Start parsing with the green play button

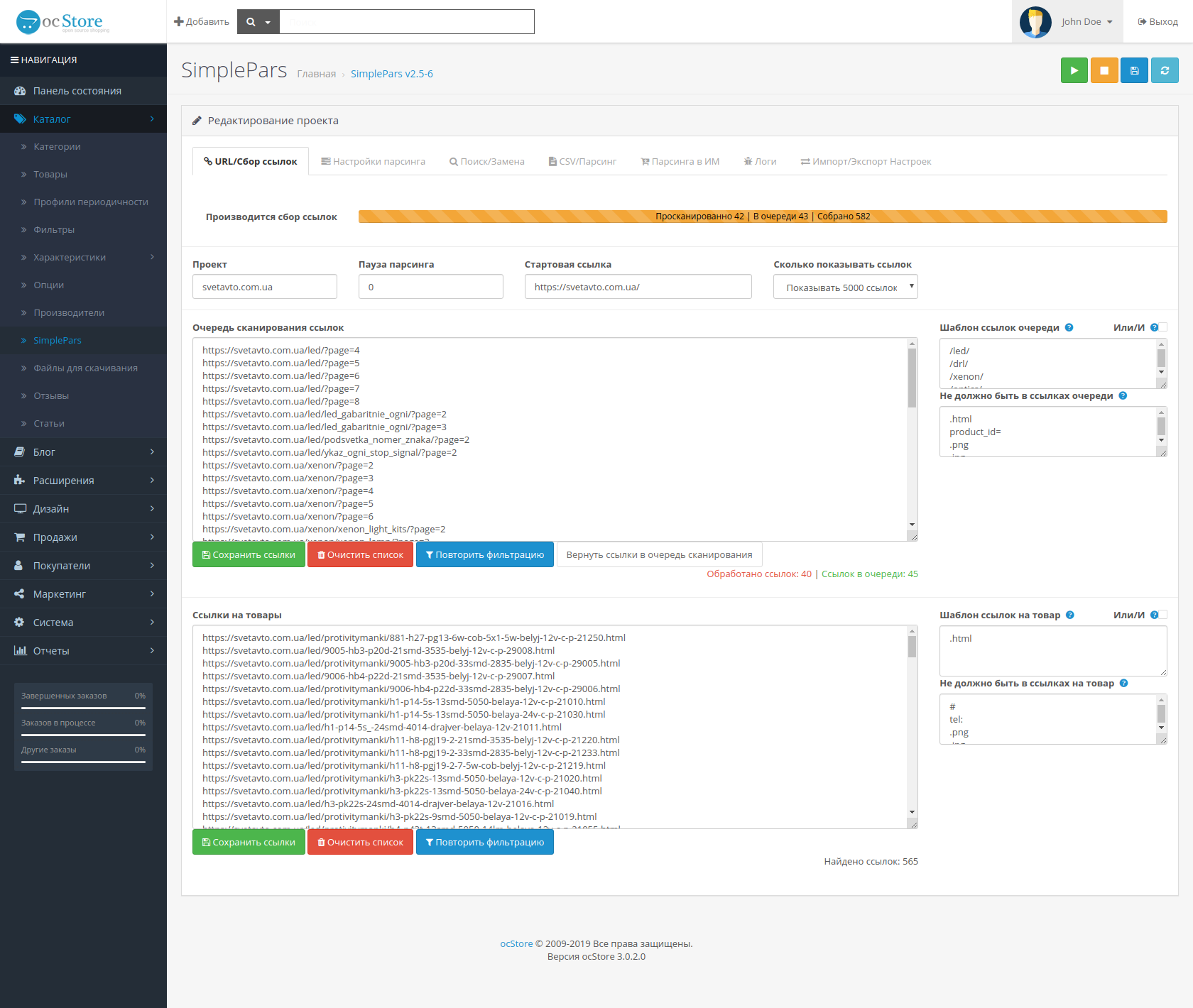[1074, 70]
